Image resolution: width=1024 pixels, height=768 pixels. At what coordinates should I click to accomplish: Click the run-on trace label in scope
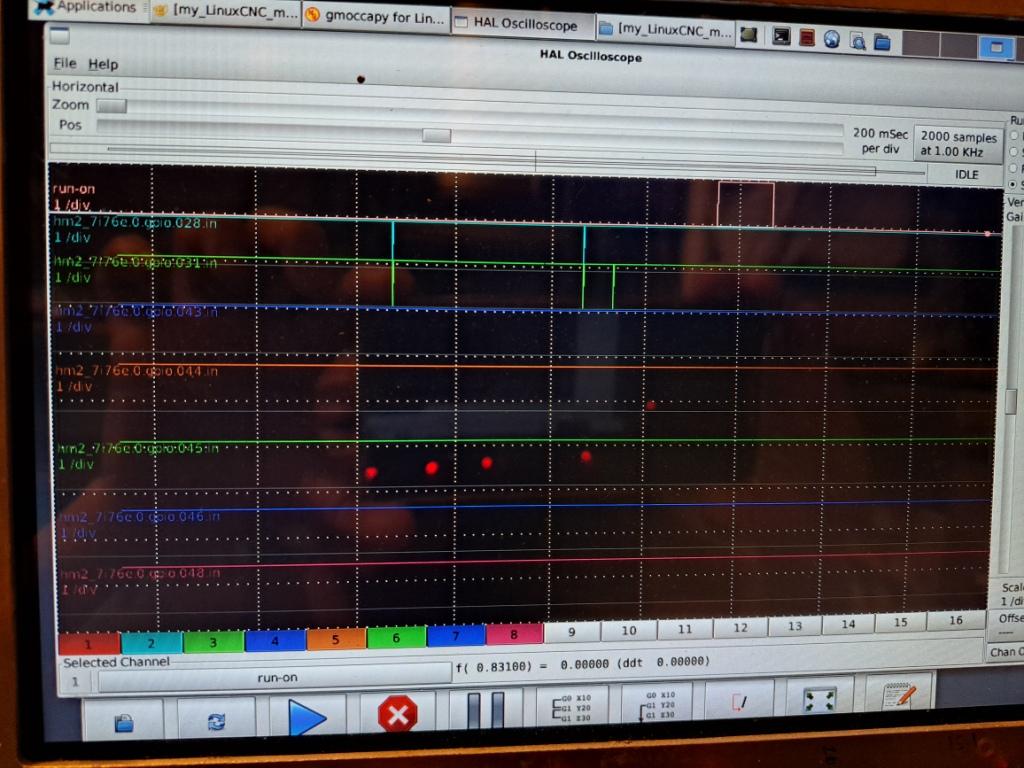click(74, 189)
